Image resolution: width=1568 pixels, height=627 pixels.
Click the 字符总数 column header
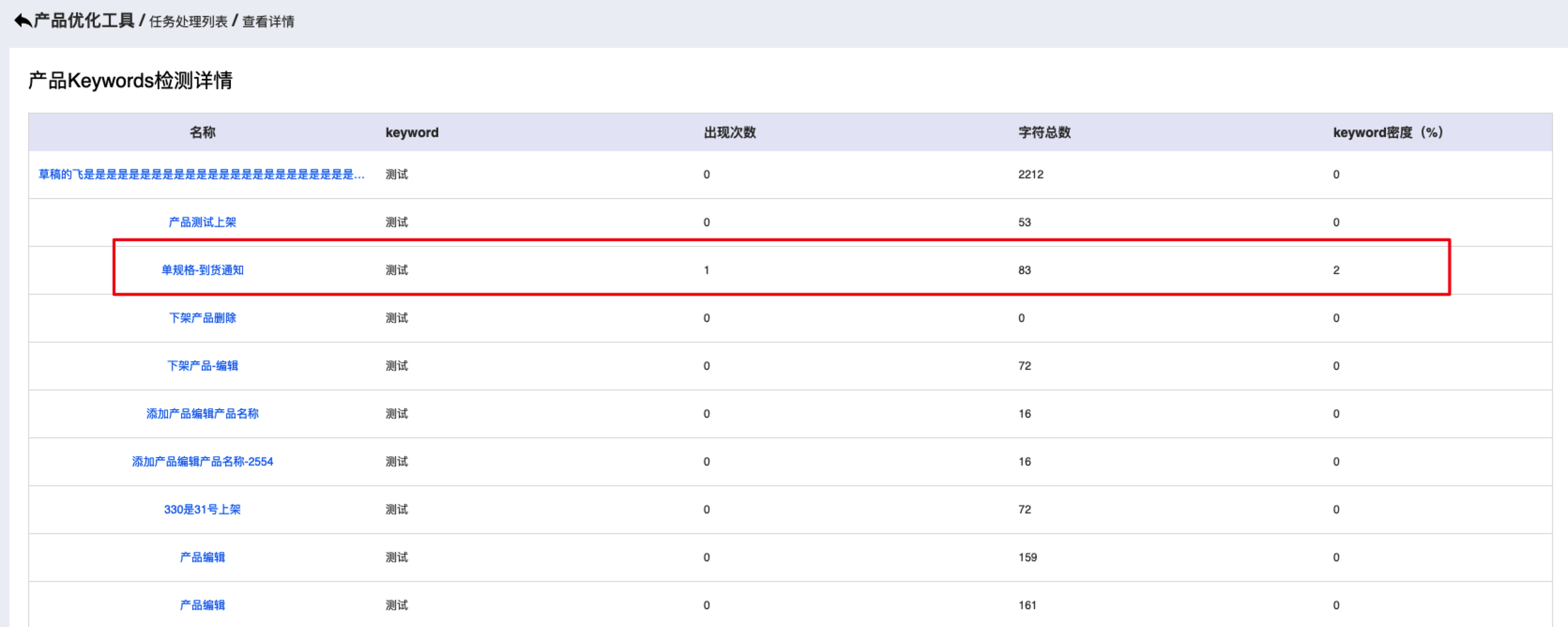click(x=1044, y=132)
